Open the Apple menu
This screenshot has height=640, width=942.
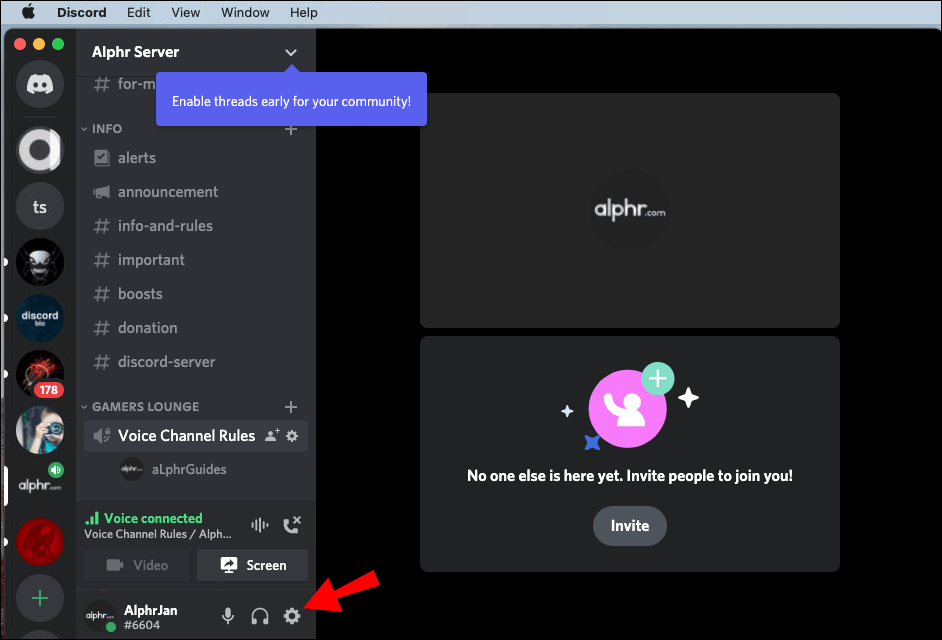tap(28, 12)
